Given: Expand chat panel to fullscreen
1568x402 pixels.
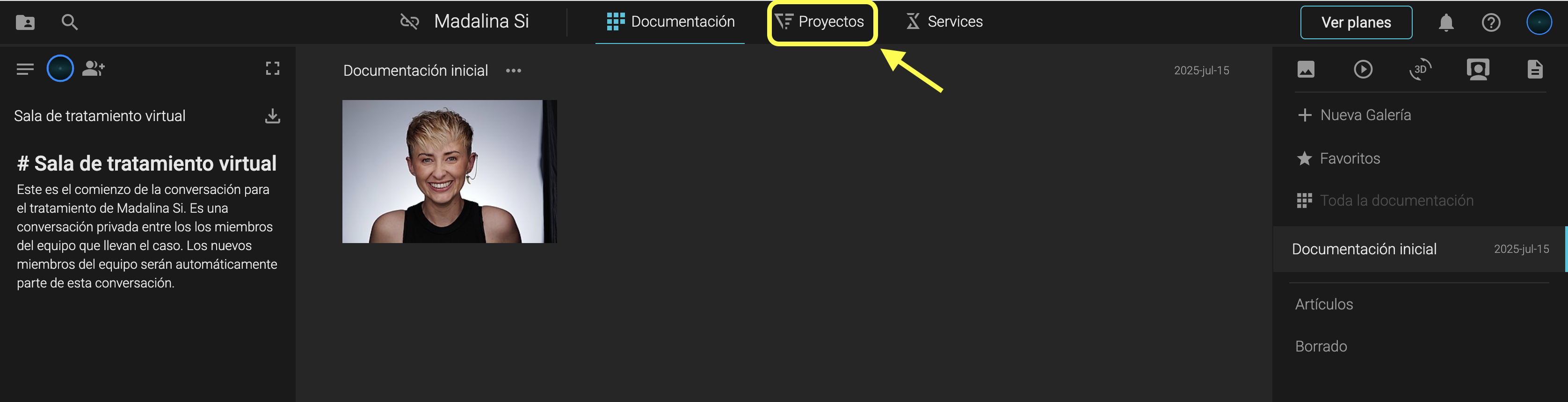Looking at the screenshot, I should coord(272,68).
